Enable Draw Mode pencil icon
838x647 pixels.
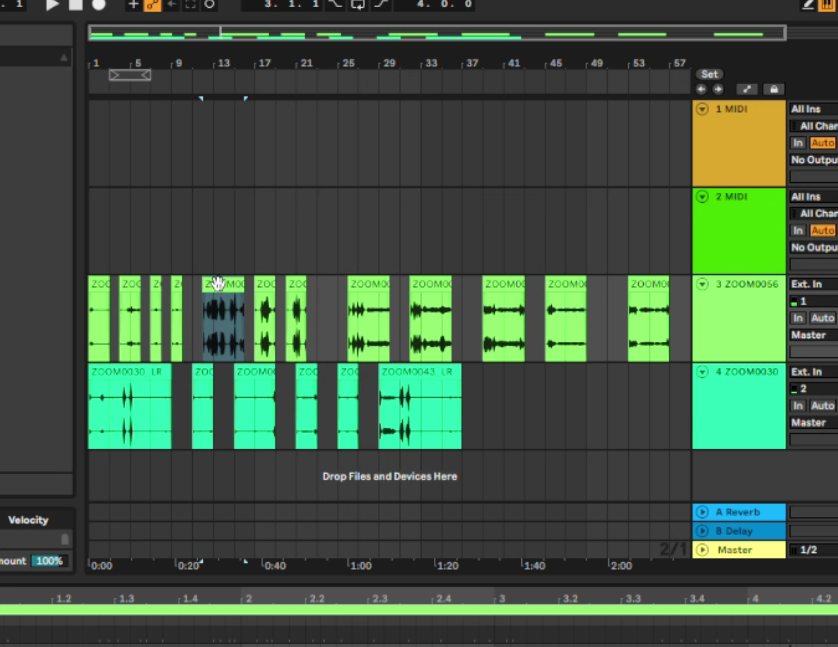point(809,5)
